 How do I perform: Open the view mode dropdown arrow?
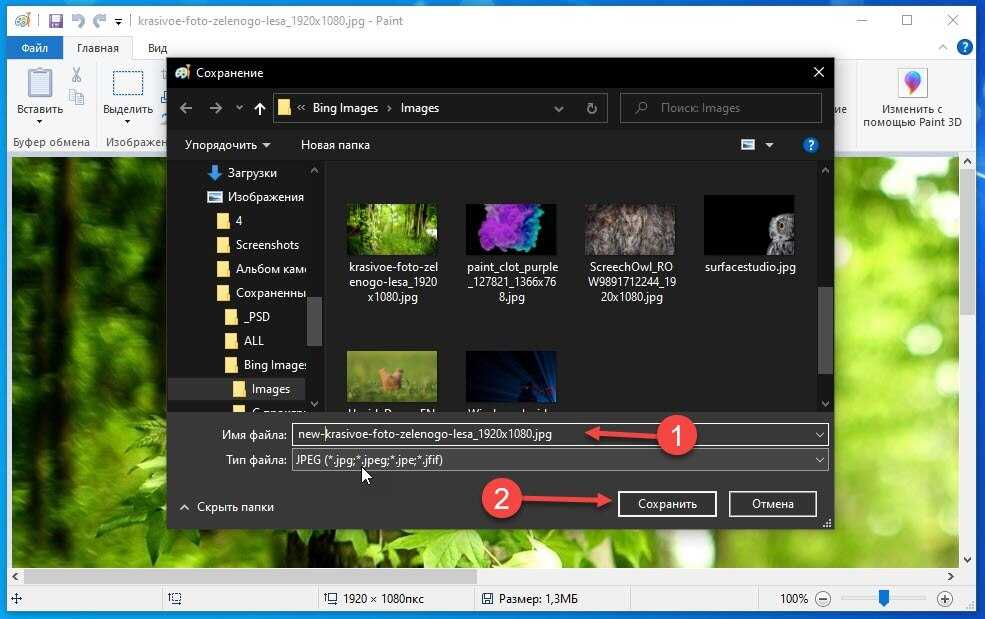[769, 145]
